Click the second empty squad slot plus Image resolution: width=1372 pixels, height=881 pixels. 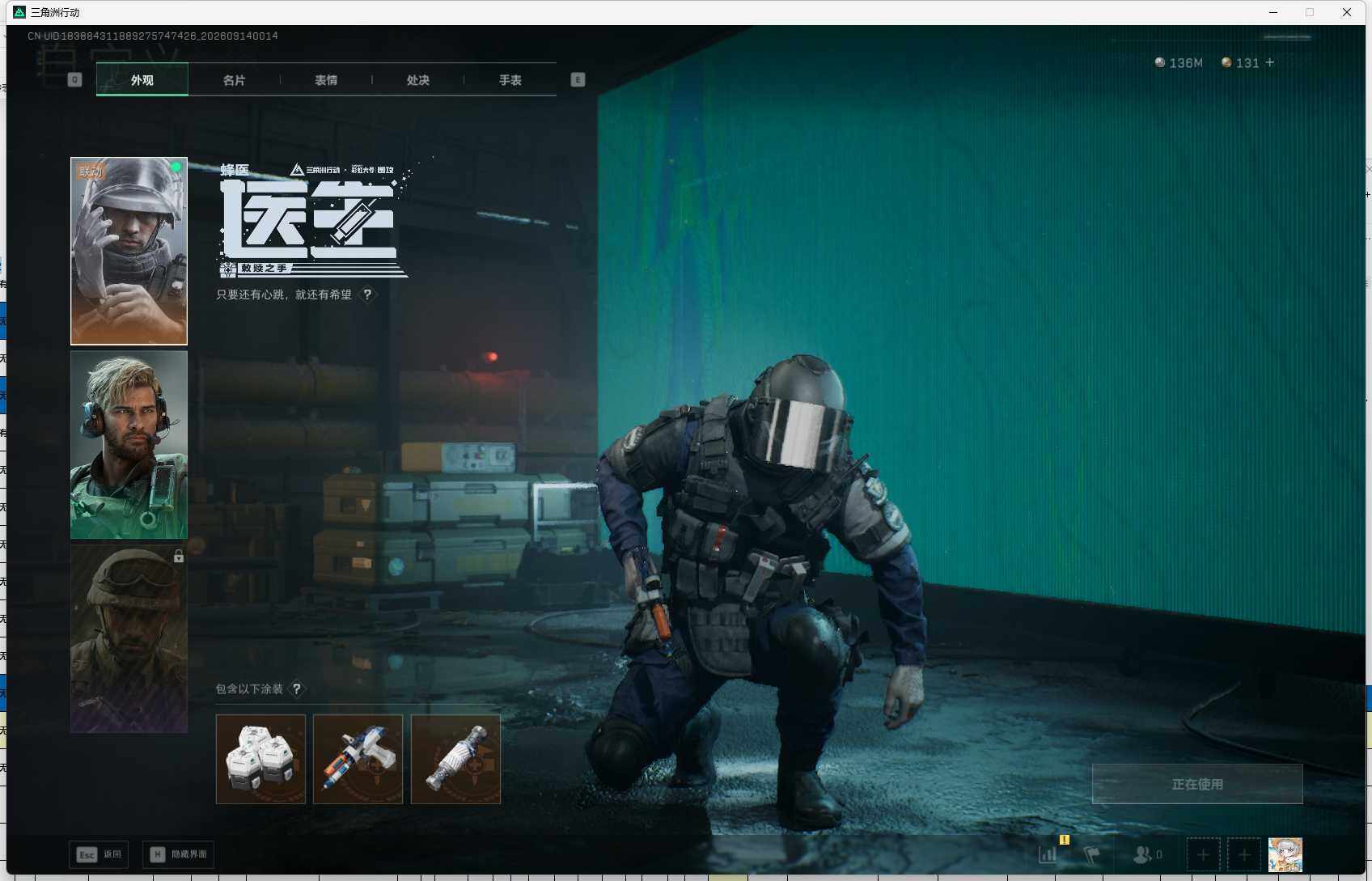pos(1244,854)
